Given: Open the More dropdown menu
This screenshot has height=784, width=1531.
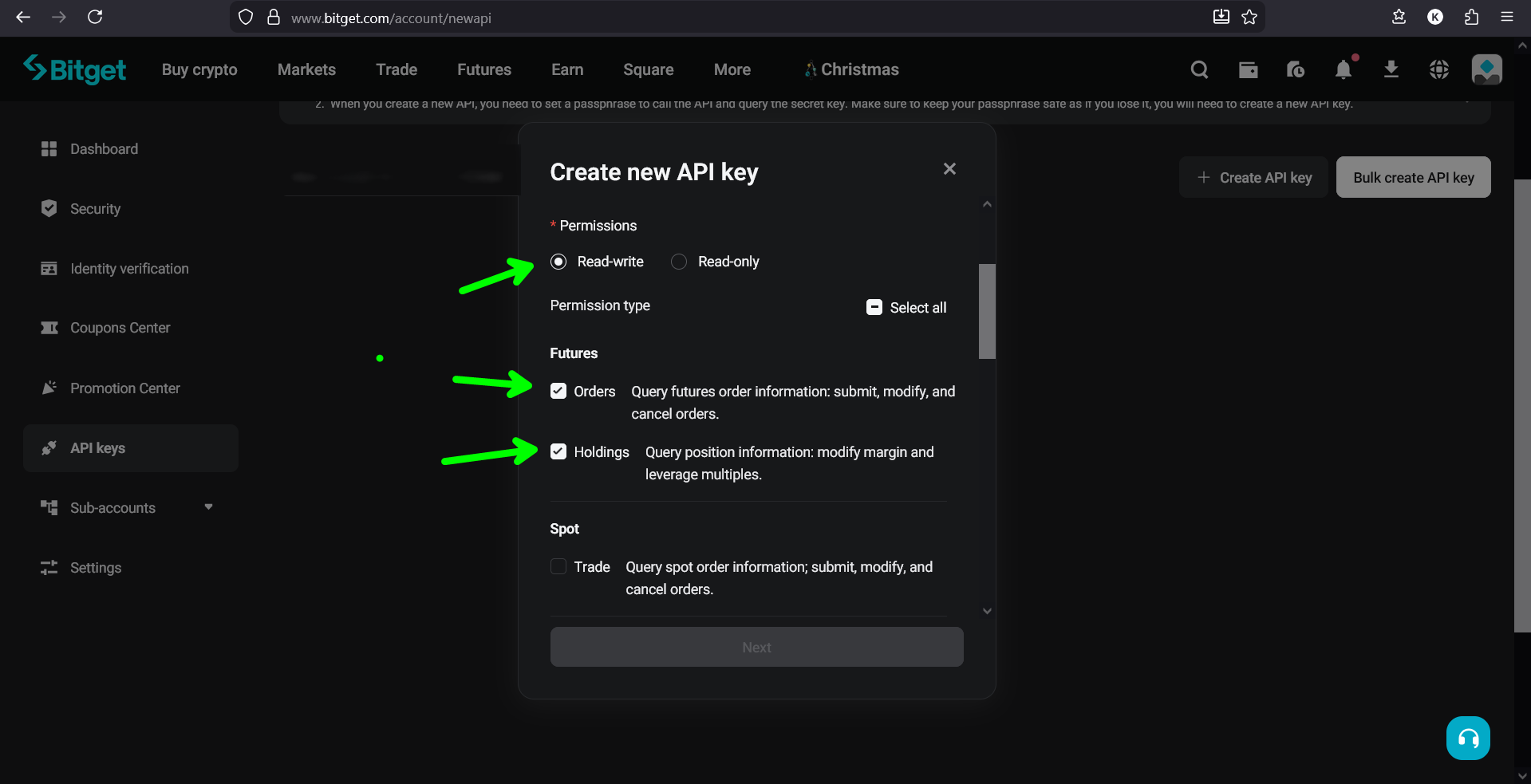Looking at the screenshot, I should point(732,69).
